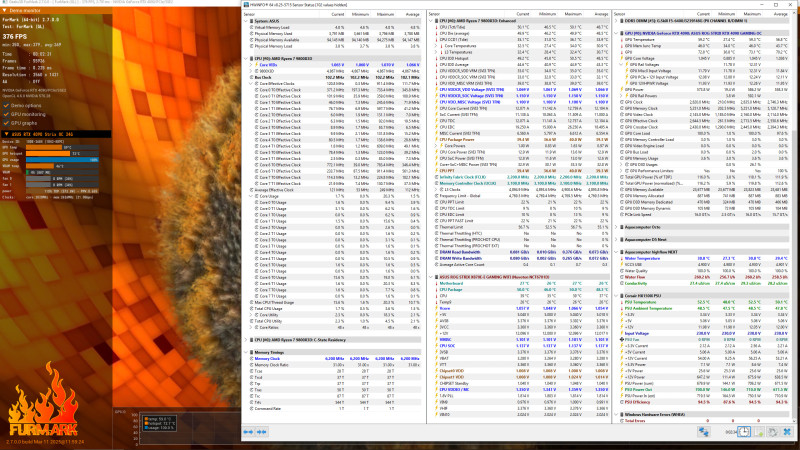The image size is (800, 450).
Task: Select the GPU Power row
Action: [x=703, y=90]
